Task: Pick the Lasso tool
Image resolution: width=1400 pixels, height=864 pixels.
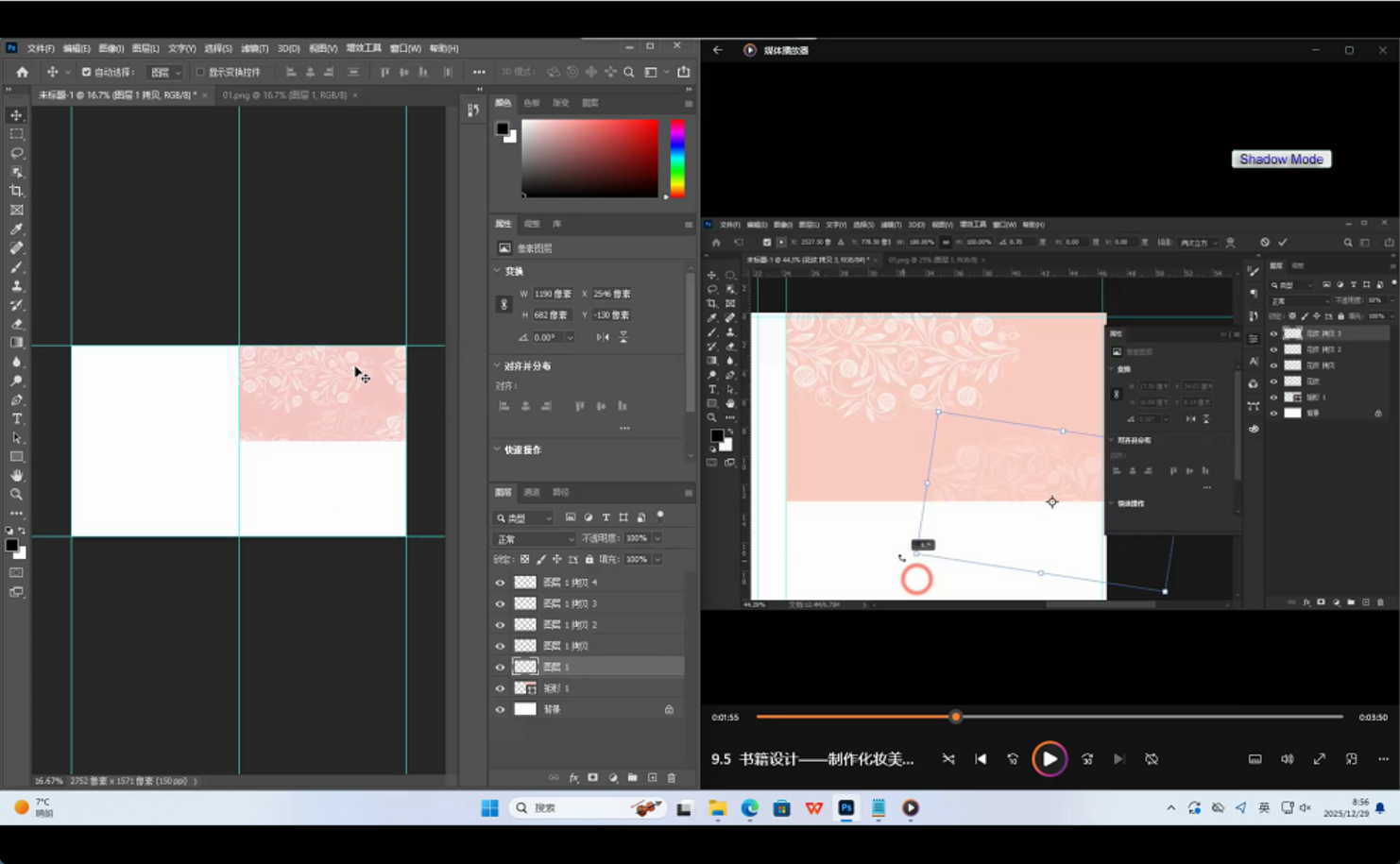Action: [x=16, y=153]
